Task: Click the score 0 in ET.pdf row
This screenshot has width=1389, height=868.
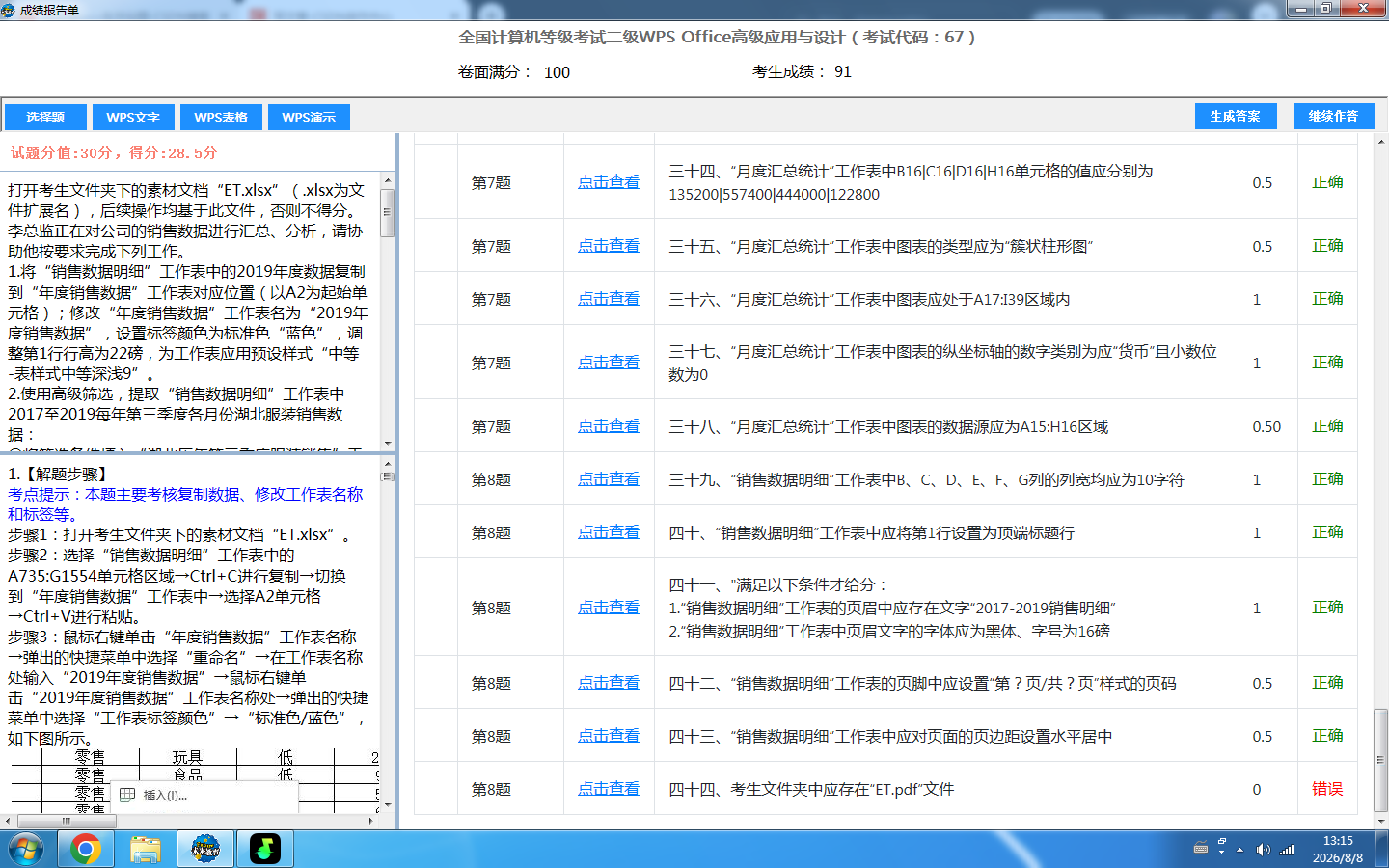Action: click(1257, 790)
